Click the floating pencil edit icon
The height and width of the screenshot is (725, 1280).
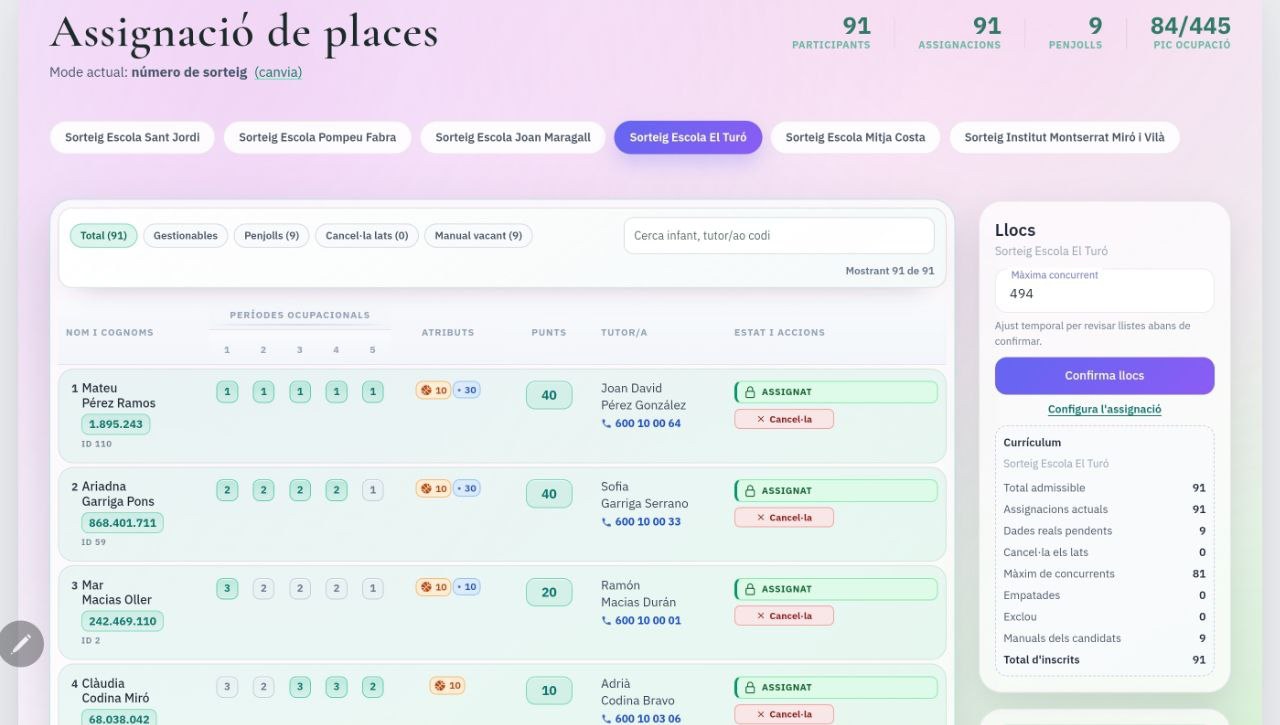click(x=21, y=644)
